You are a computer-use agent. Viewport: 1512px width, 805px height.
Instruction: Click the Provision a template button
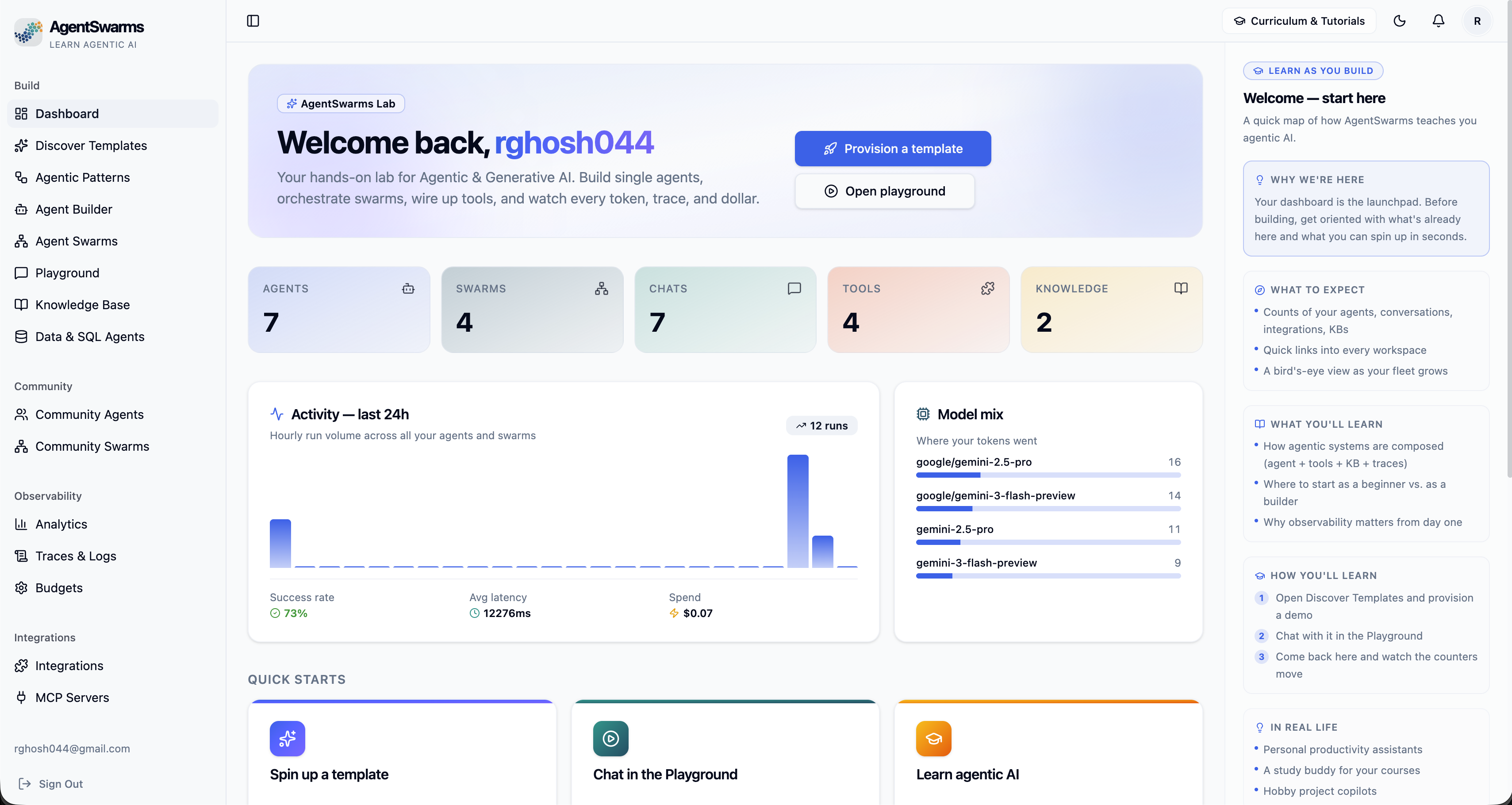tap(892, 149)
